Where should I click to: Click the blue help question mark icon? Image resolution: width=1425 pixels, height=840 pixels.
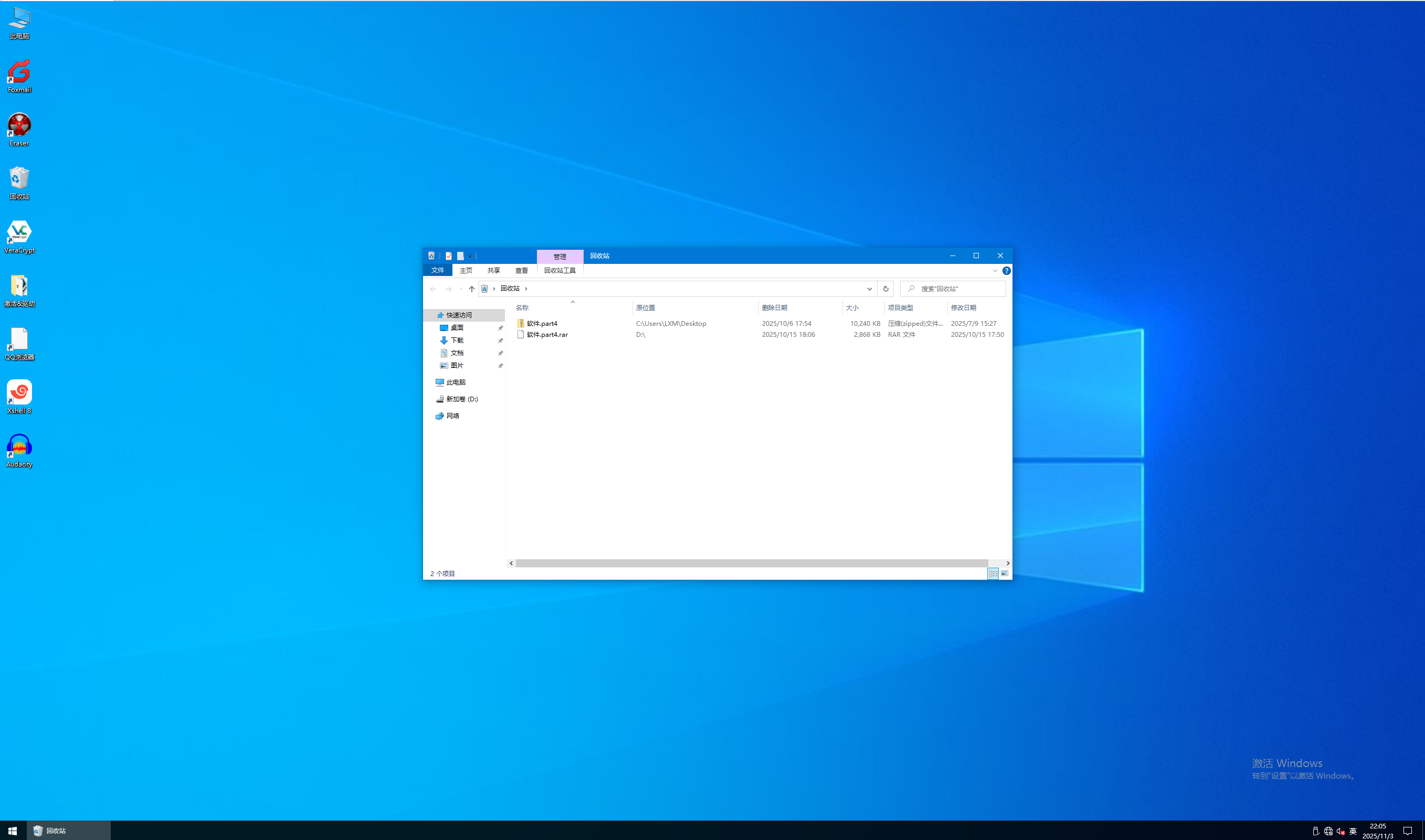1006,271
